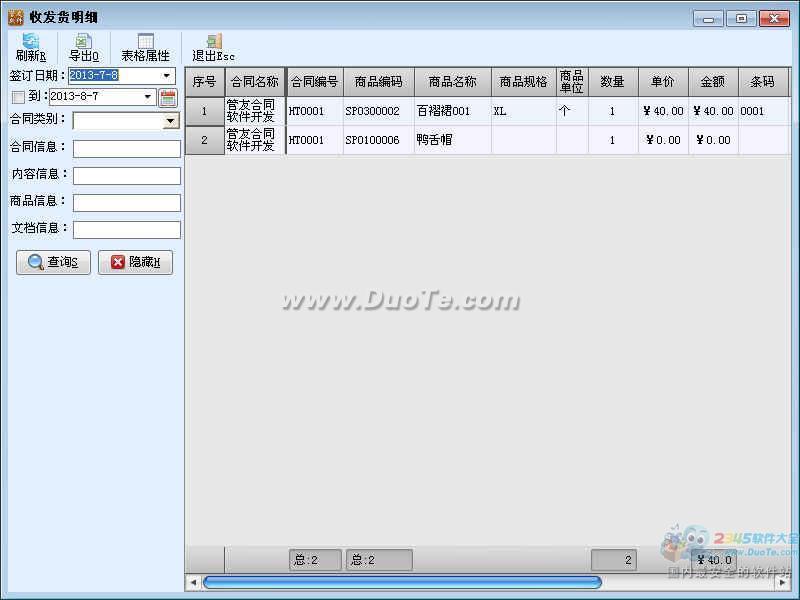
Task: Click the 隐藏H hide button
Action: 136,262
